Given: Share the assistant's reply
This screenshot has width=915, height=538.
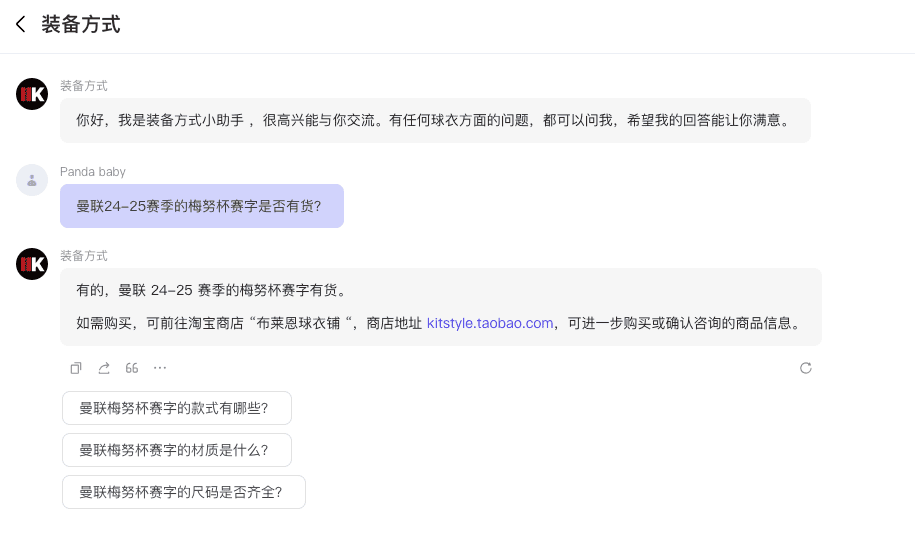Looking at the screenshot, I should click(x=104, y=368).
